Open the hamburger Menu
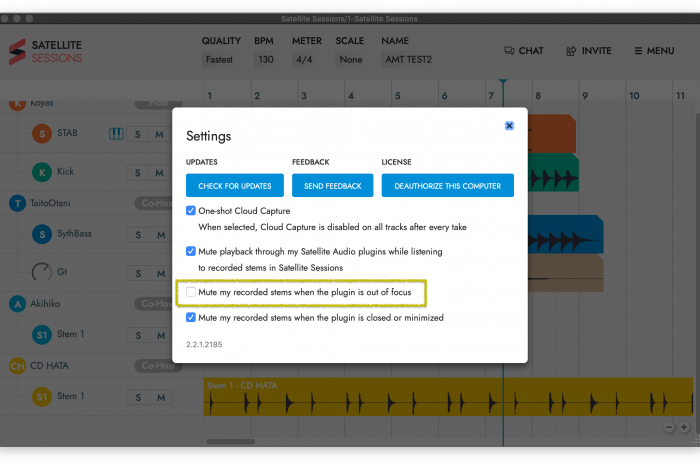This screenshot has height=465, width=700. click(654, 51)
